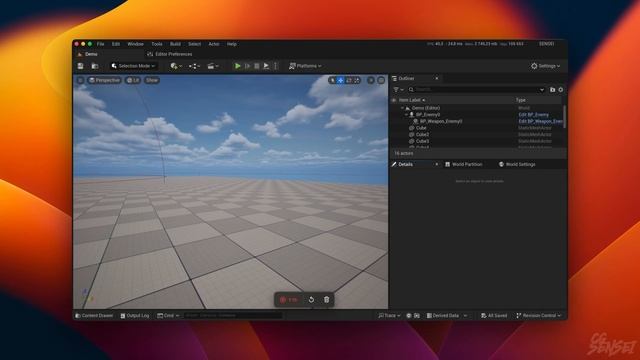Select the Outliner panel tab
The image size is (640, 360).
[x=407, y=78]
